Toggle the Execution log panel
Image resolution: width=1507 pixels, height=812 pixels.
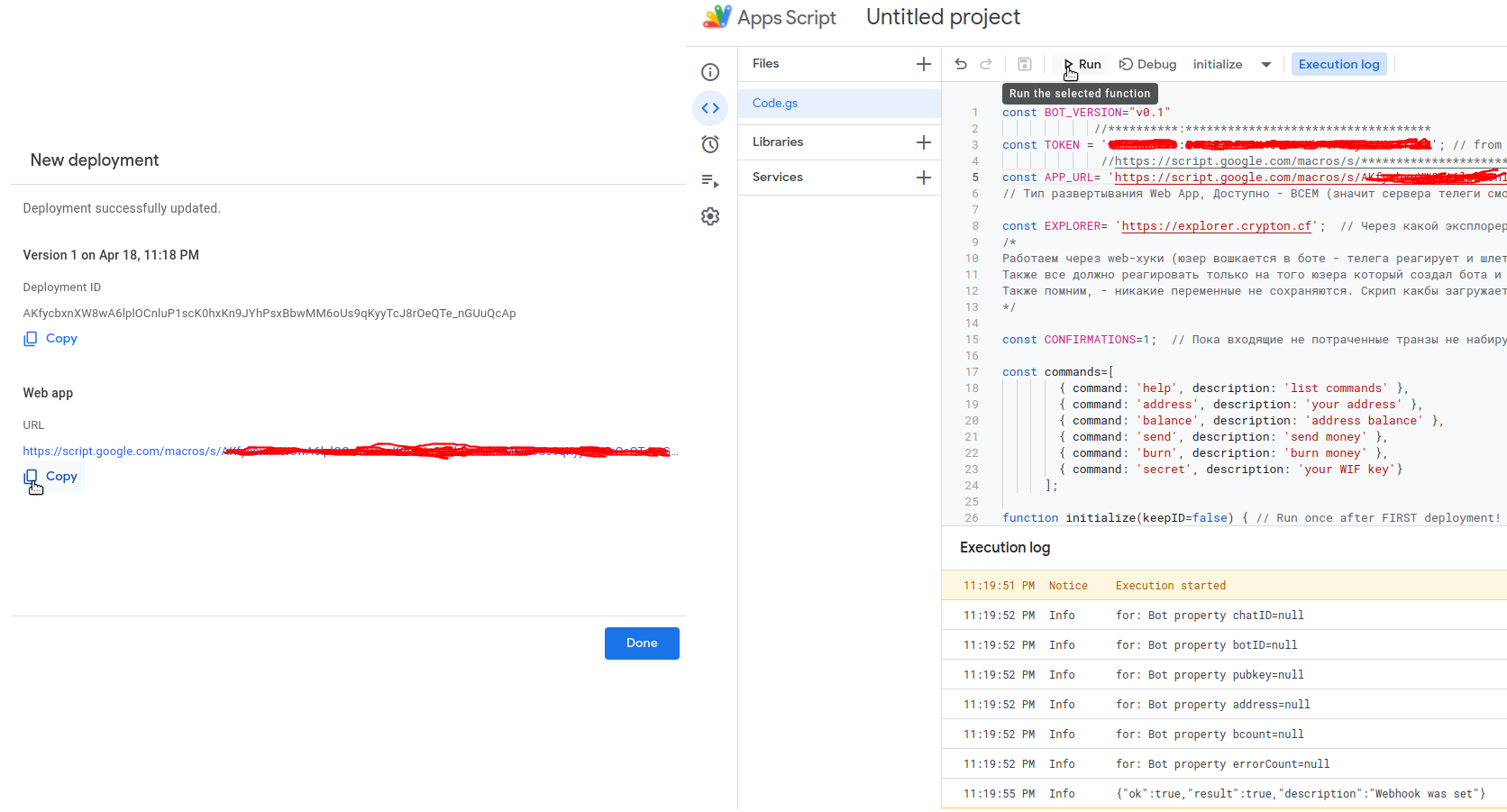point(1338,64)
